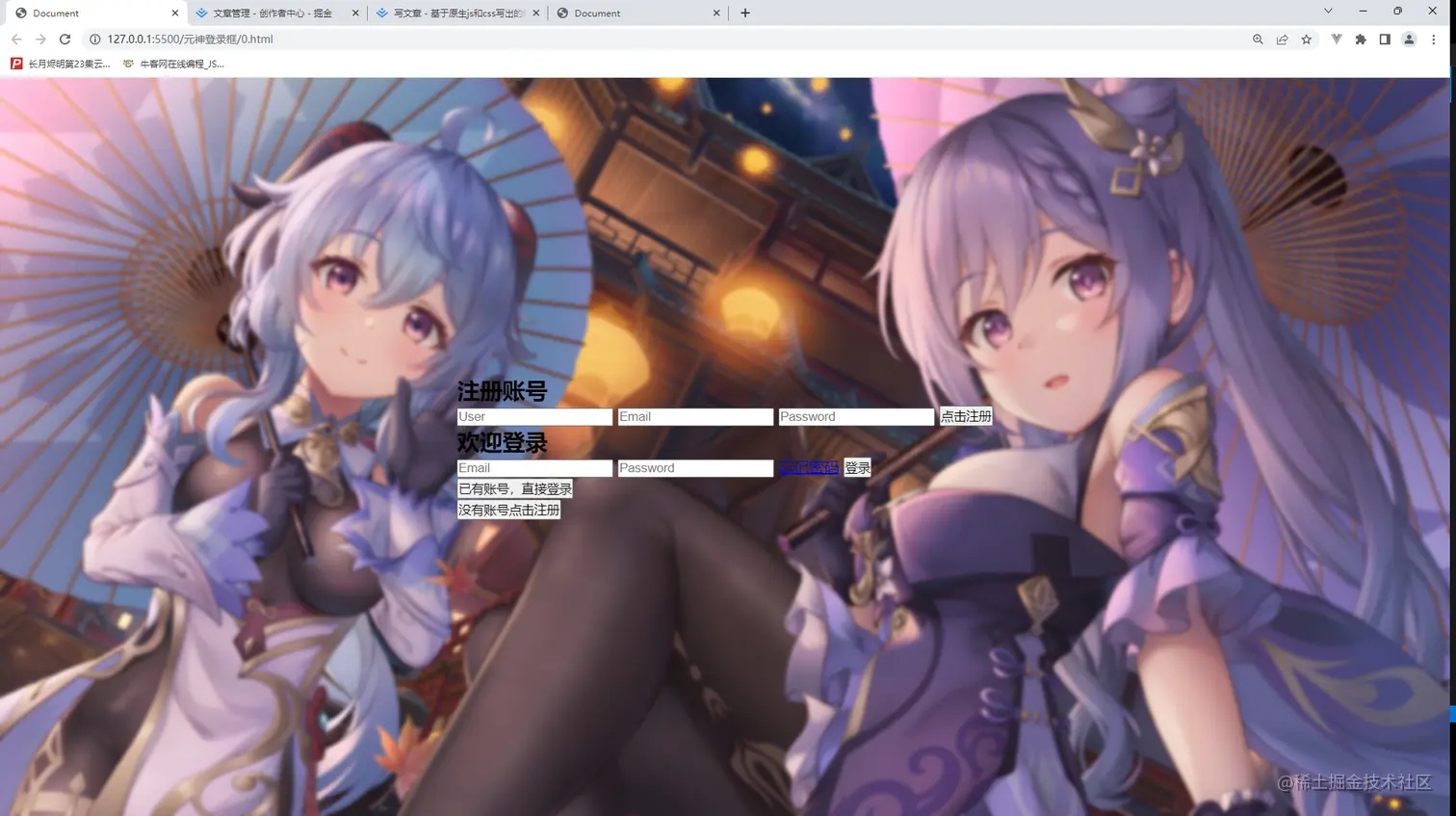Screen dimensions: 1456x816
Task: Open the Extensions puzzle-piece icon
Action: click(x=1361, y=39)
